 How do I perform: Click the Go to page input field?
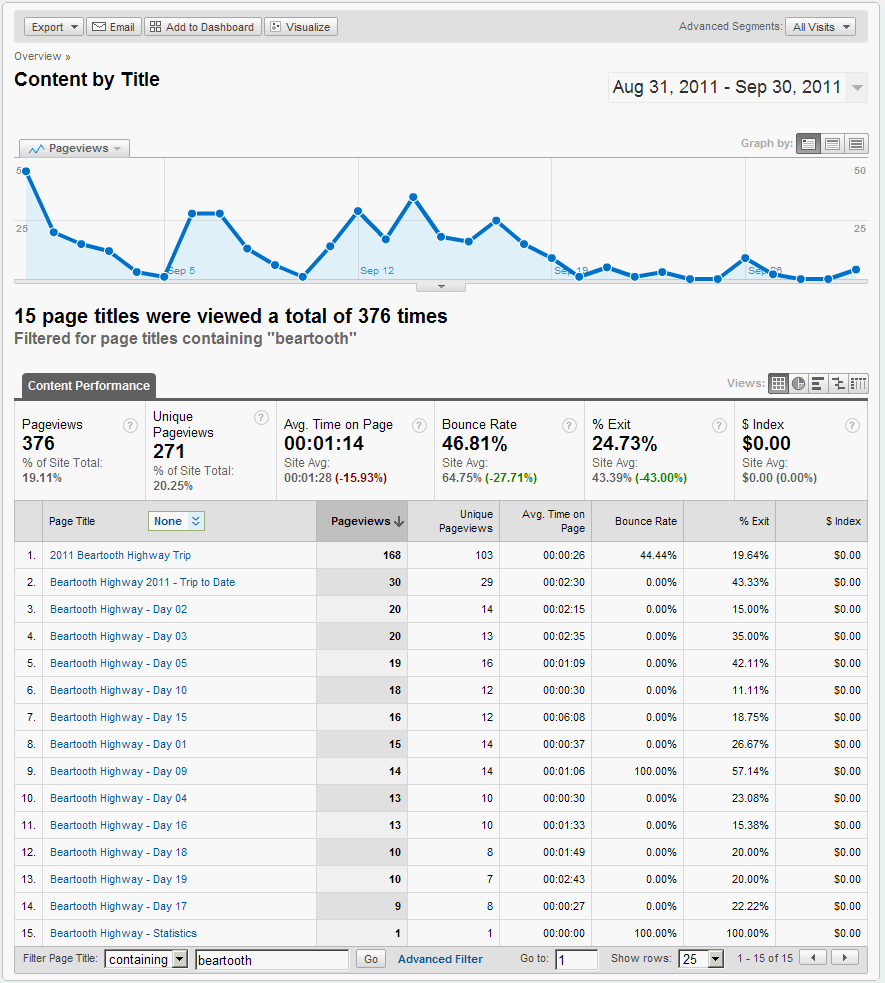pos(576,959)
